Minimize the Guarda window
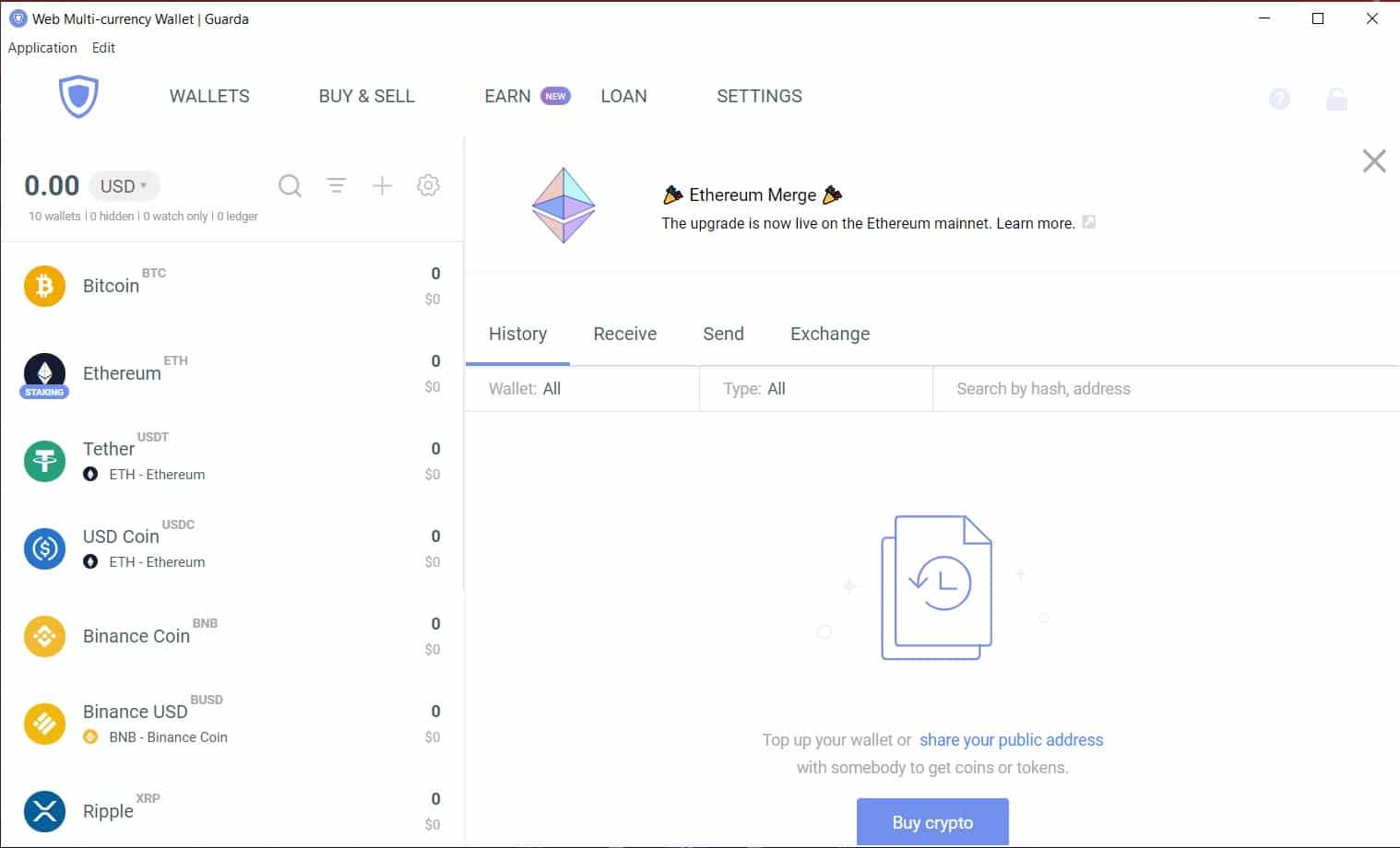The width and height of the screenshot is (1400, 848). [x=1264, y=18]
